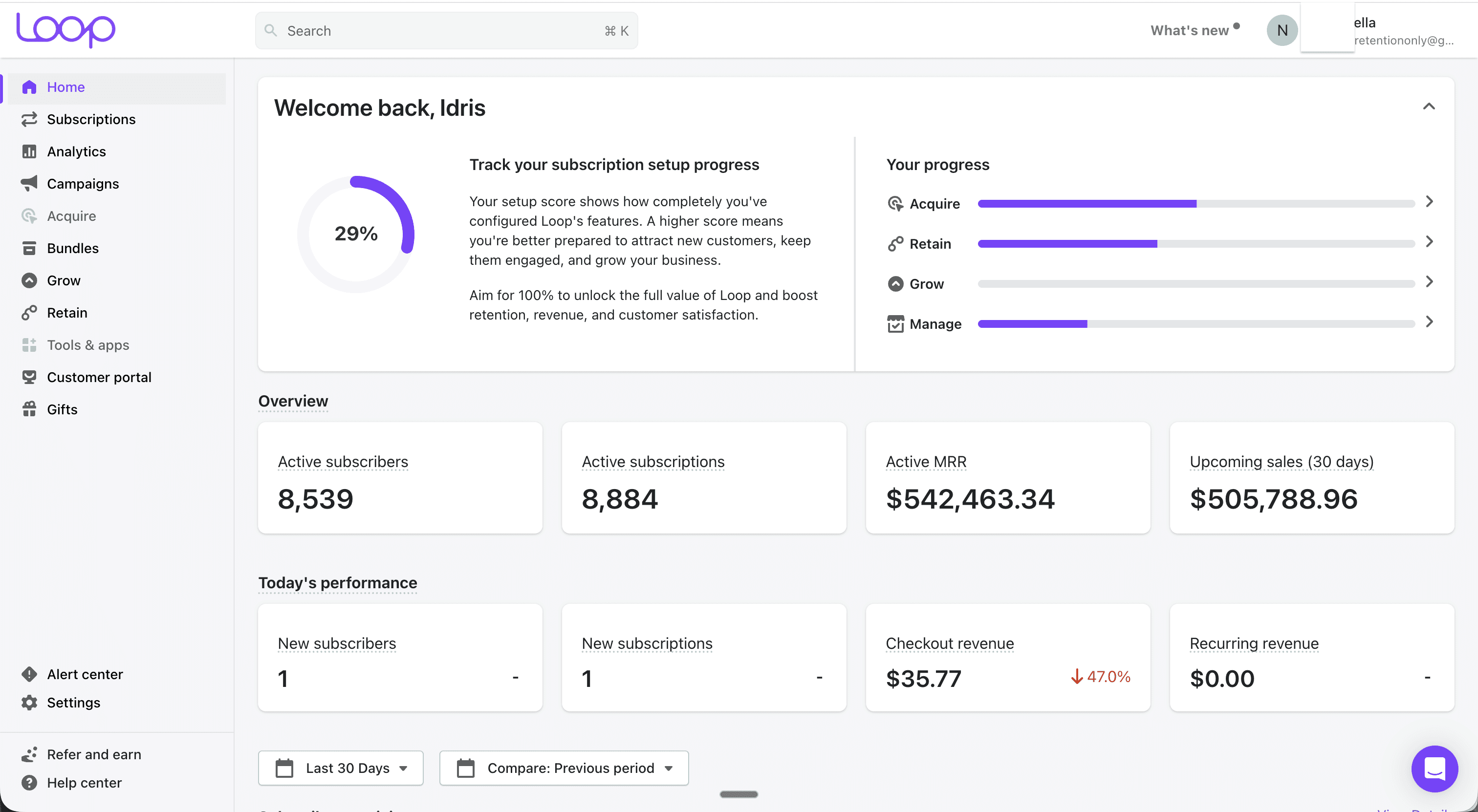Click What's new link
1478x812 pixels.
pyautogui.click(x=1190, y=30)
